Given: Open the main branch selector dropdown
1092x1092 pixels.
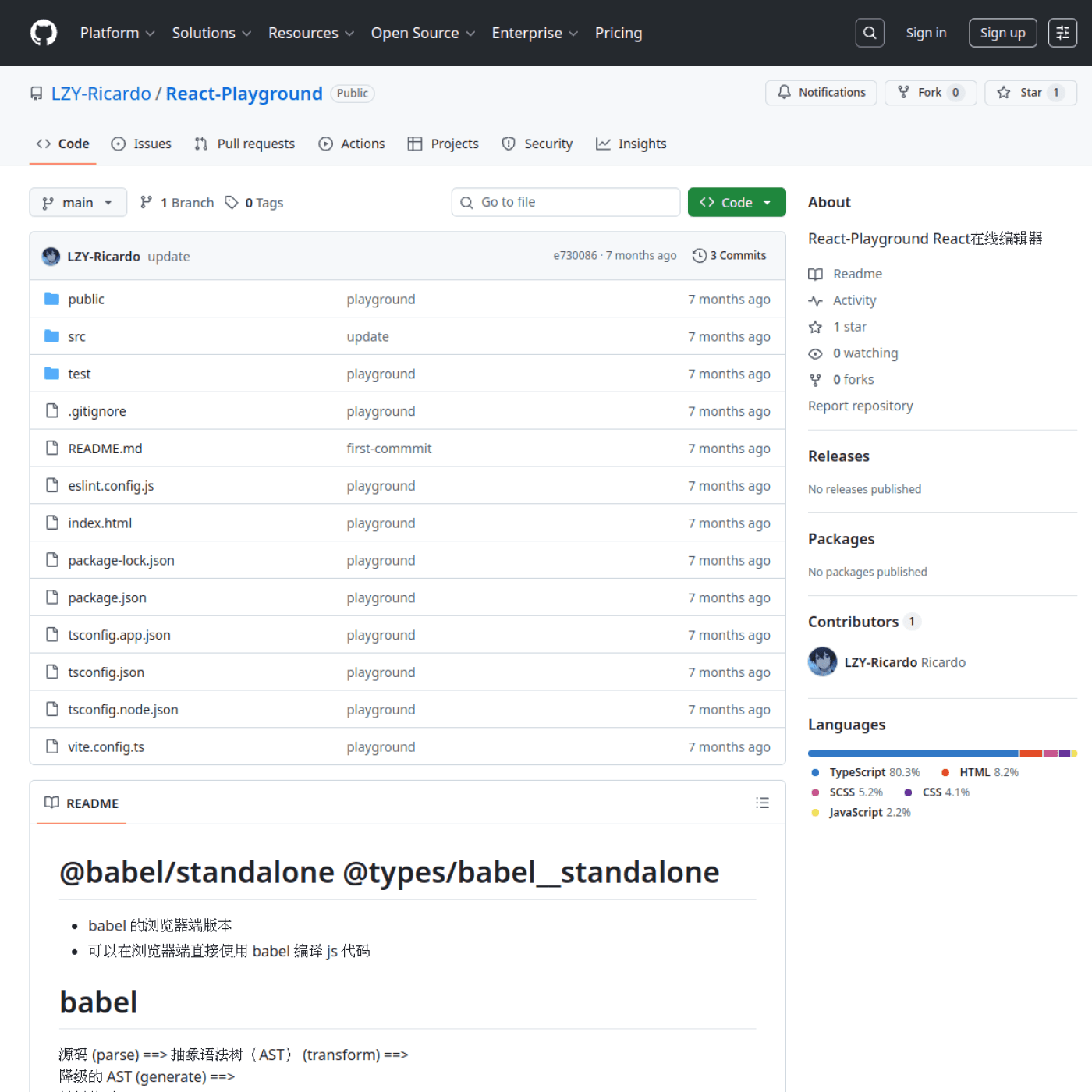Looking at the screenshot, I should [x=77, y=202].
